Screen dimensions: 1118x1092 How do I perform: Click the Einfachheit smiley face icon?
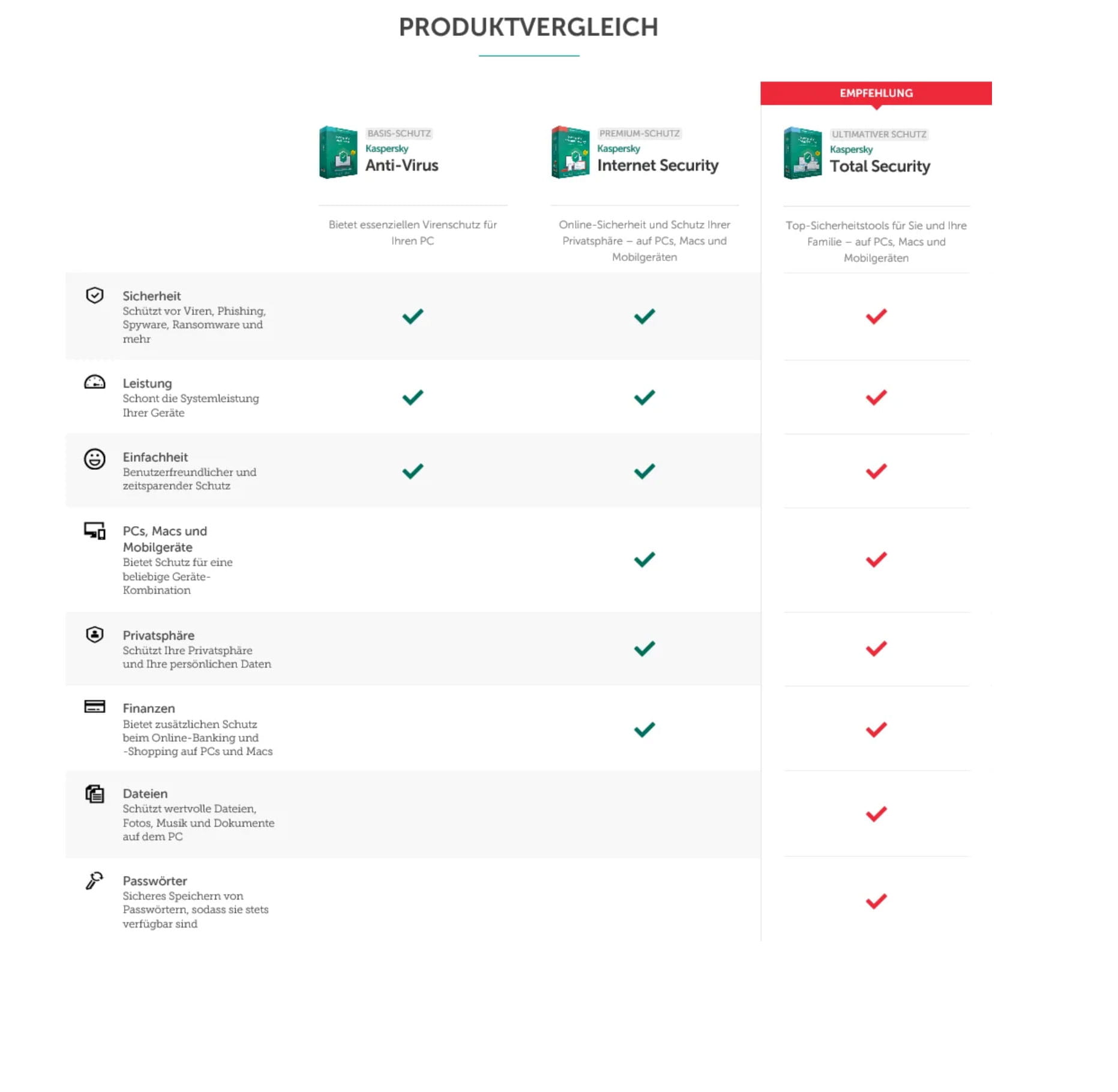(x=94, y=459)
